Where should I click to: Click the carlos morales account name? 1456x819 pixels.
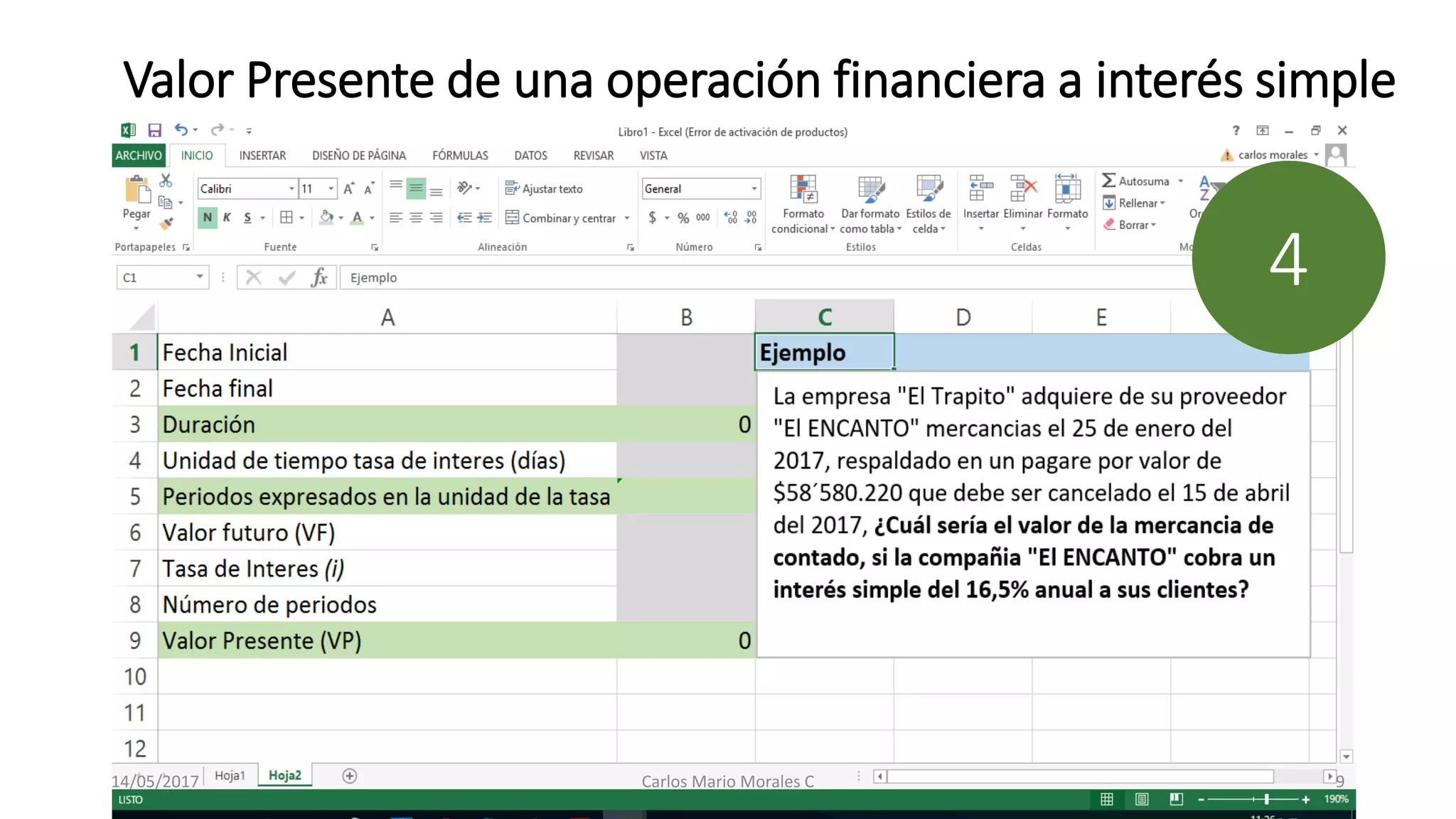[1273, 155]
